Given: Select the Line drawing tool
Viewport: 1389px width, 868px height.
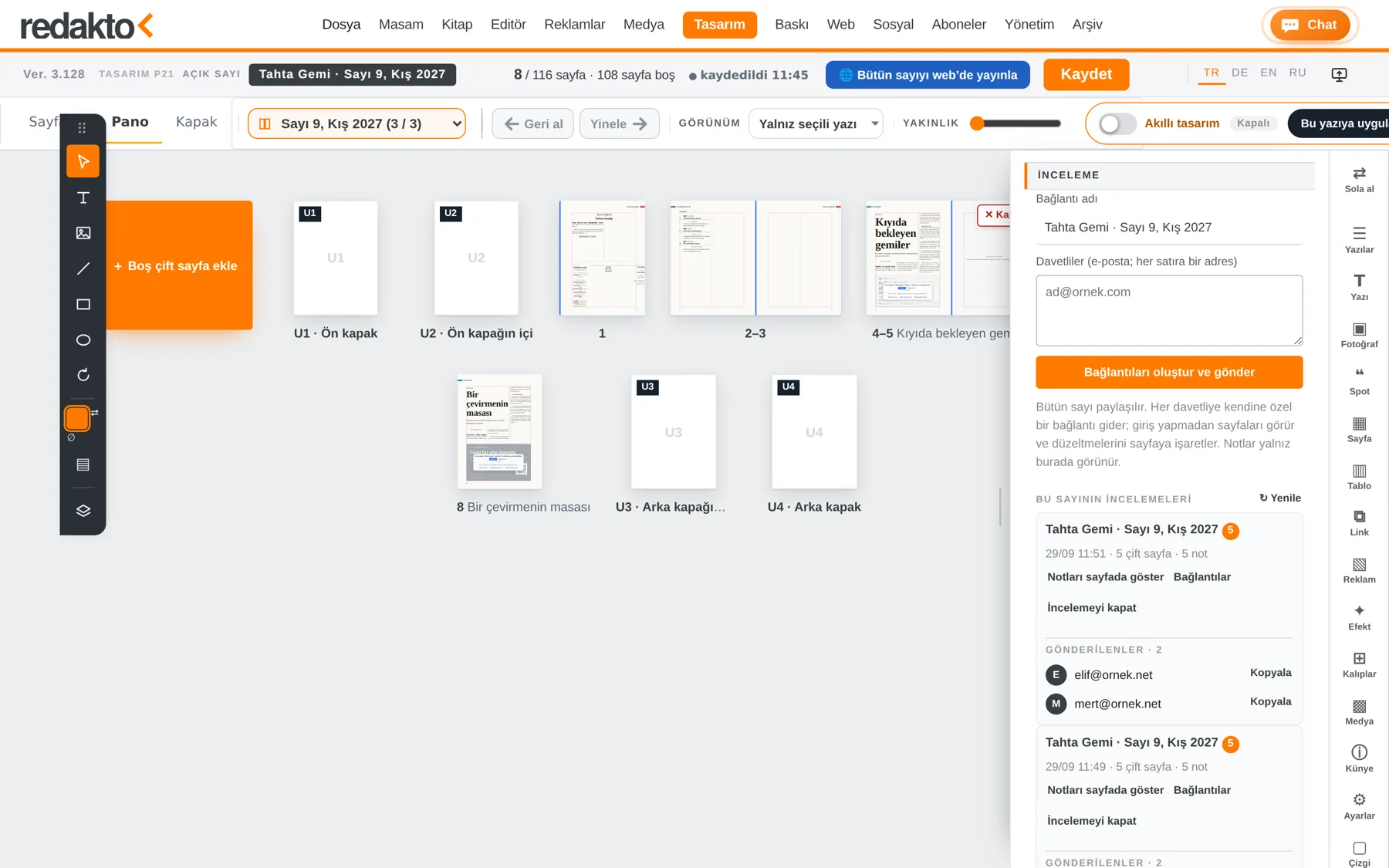Looking at the screenshot, I should pyautogui.click(x=83, y=269).
